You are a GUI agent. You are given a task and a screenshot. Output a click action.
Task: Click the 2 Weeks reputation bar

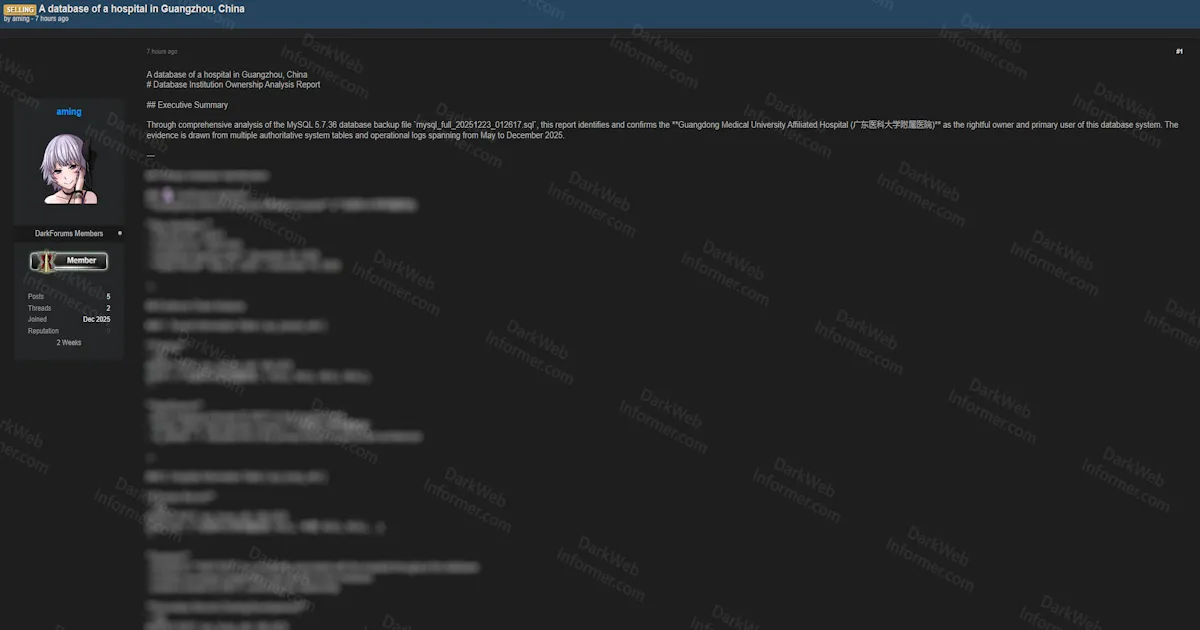tap(68, 342)
